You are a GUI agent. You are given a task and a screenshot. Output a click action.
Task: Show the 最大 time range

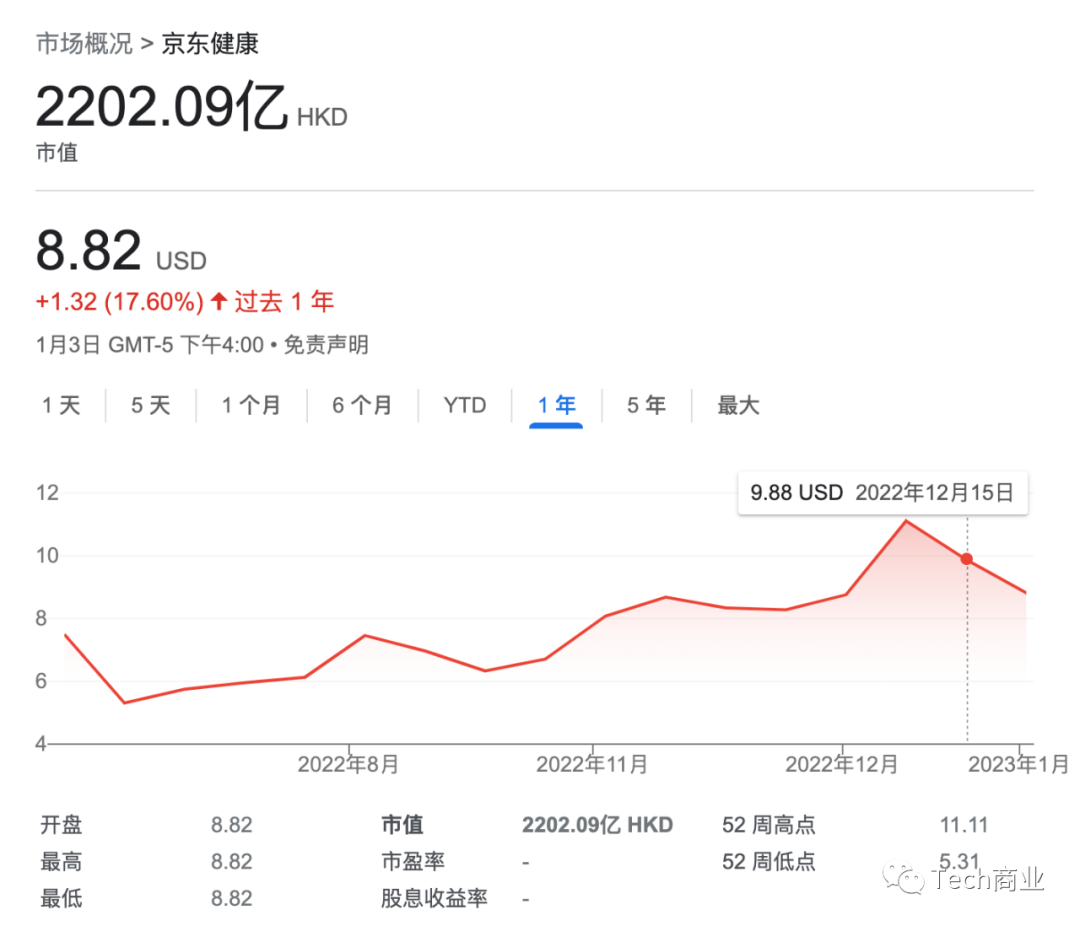click(738, 405)
